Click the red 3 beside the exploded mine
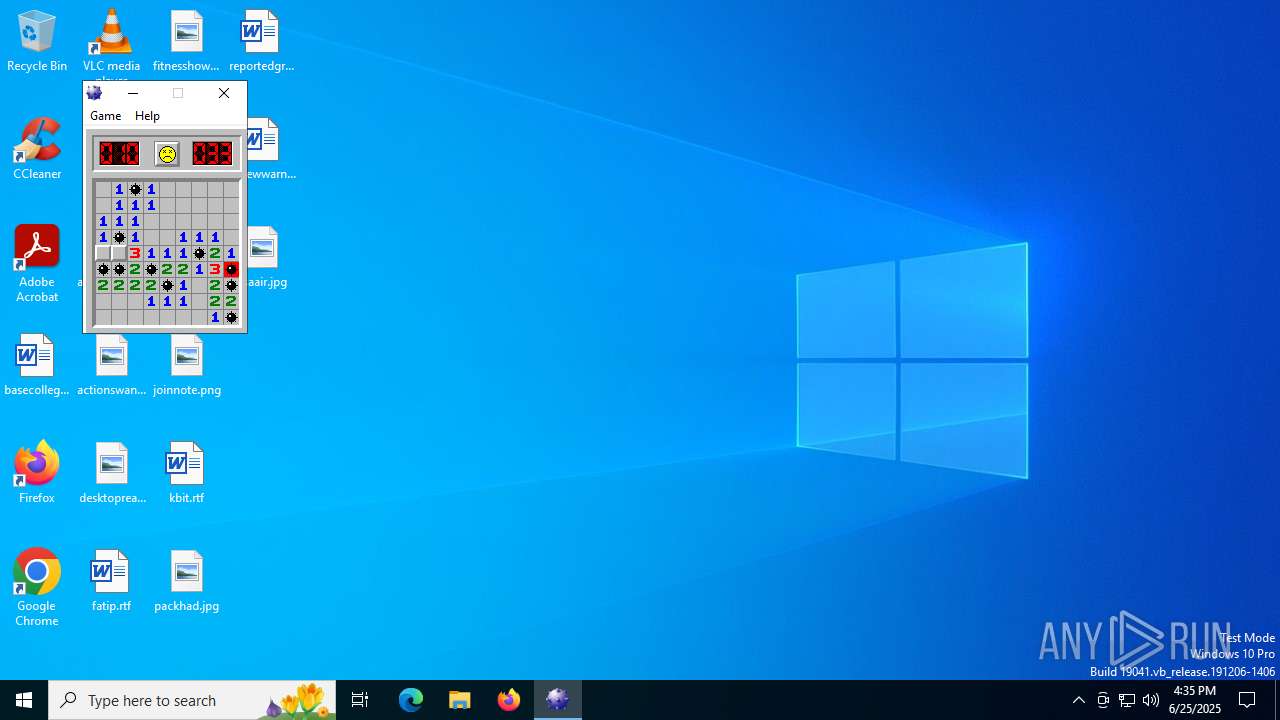This screenshot has width=1280, height=720. (215, 269)
